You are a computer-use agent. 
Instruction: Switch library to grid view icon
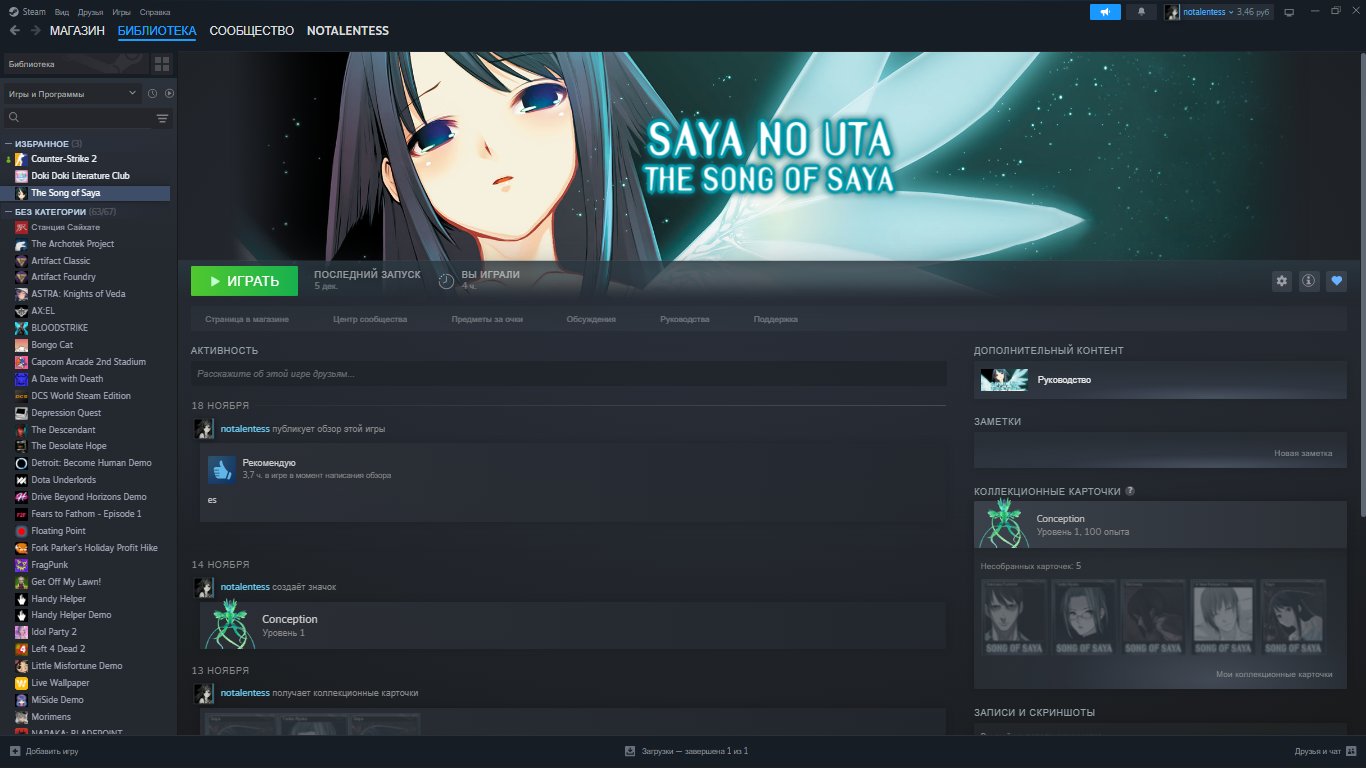[x=161, y=64]
